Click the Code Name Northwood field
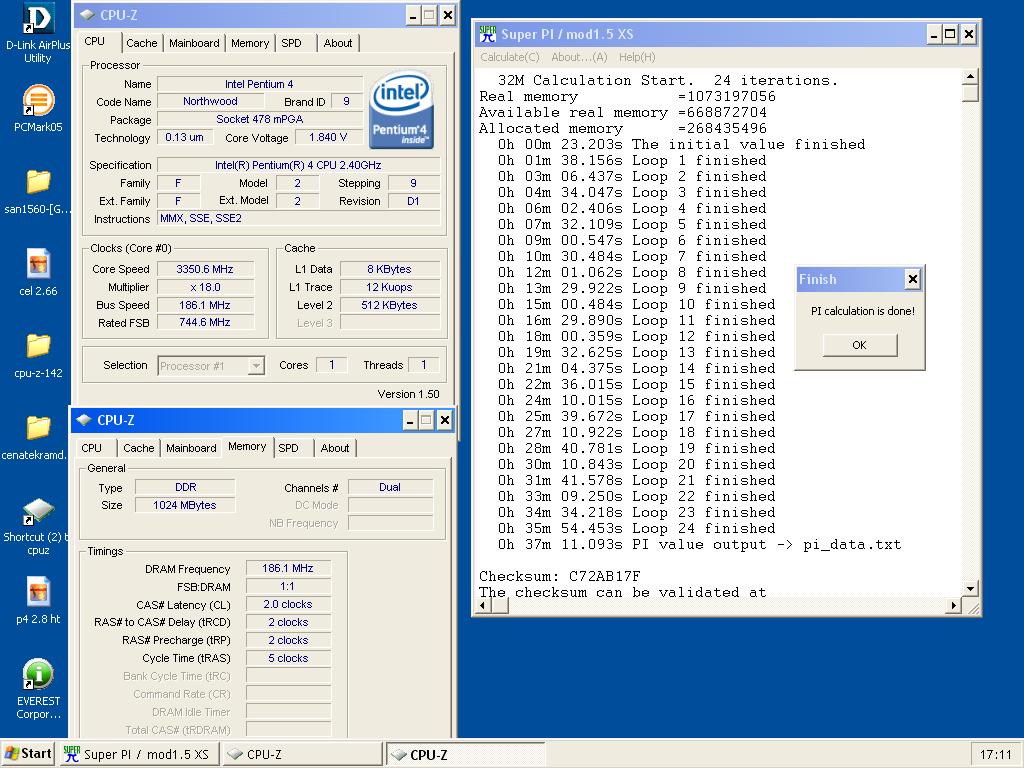 [210, 101]
